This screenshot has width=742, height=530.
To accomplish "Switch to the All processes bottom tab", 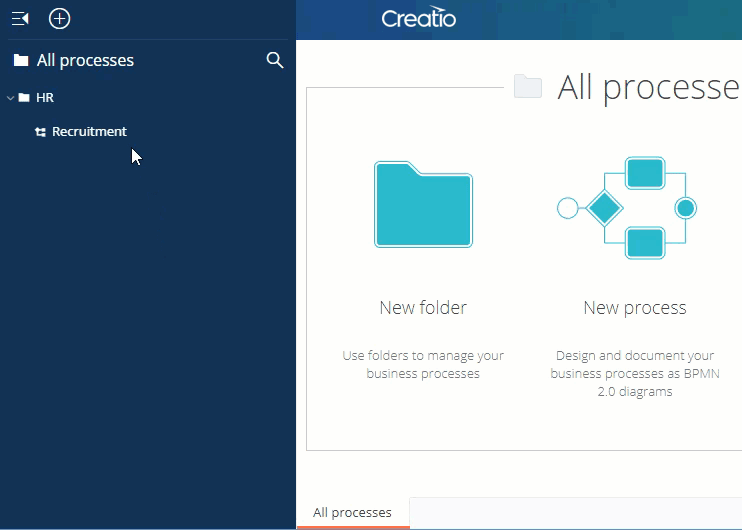I will 353,512.
